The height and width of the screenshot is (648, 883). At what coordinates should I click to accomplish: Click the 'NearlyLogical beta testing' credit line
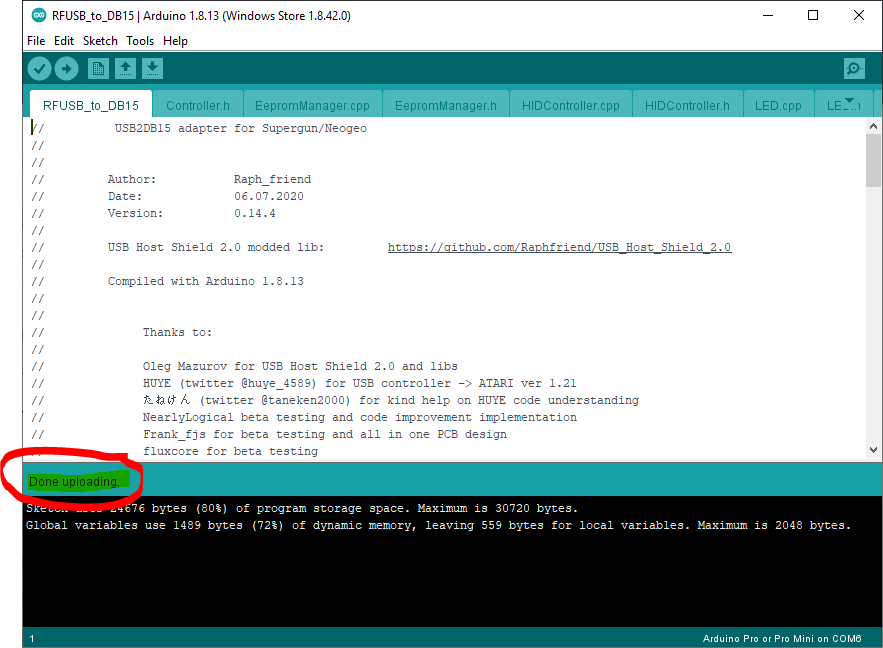[x=359, y=417]
